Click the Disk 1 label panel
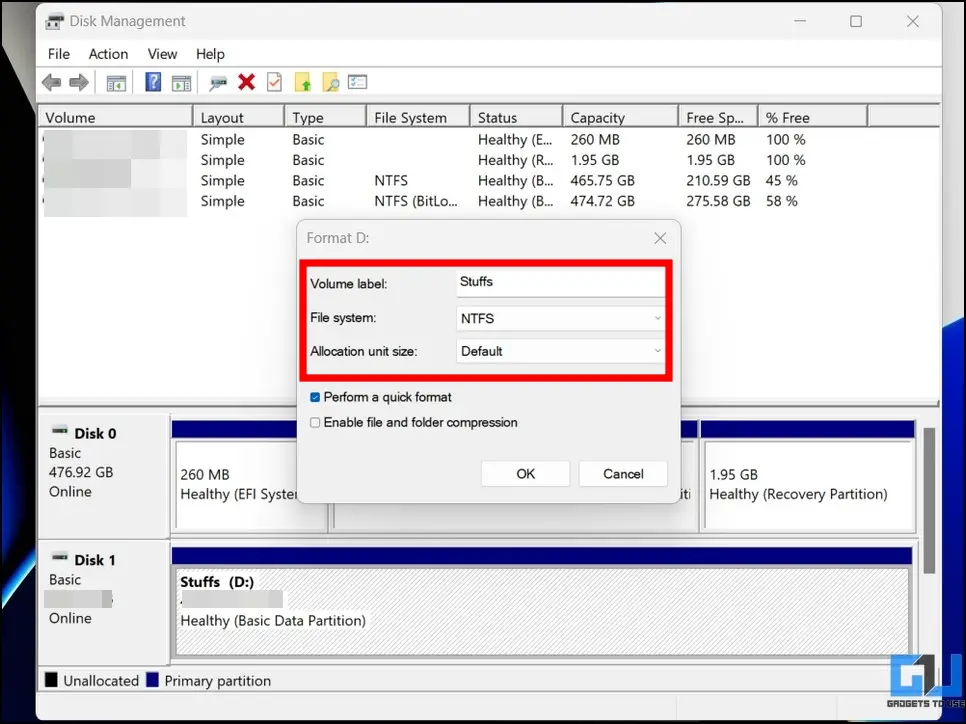This screenshot has width=966, height=724. [104, 602]
